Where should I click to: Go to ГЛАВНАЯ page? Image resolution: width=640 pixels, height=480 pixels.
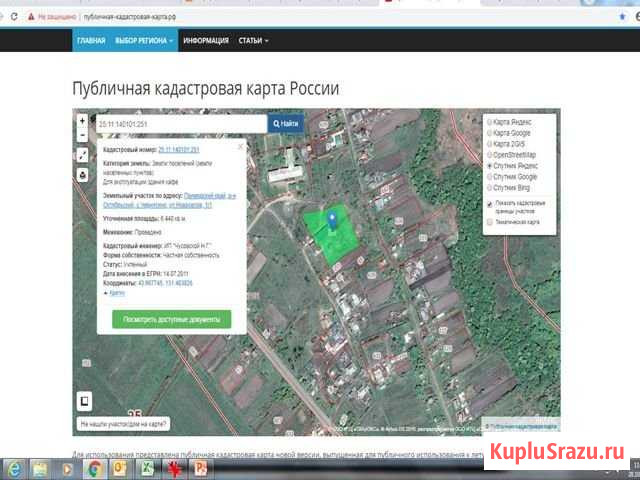(91, 41)
